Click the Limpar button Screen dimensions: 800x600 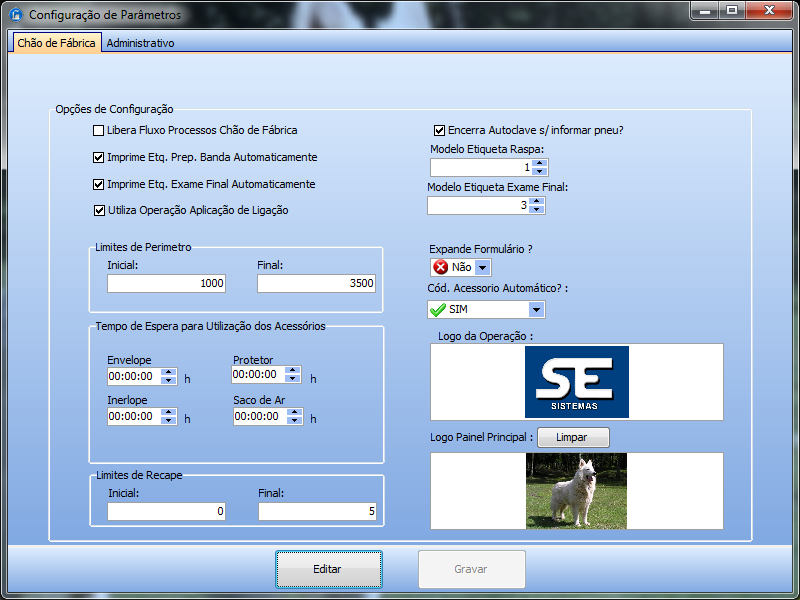[x=573, y=437]
